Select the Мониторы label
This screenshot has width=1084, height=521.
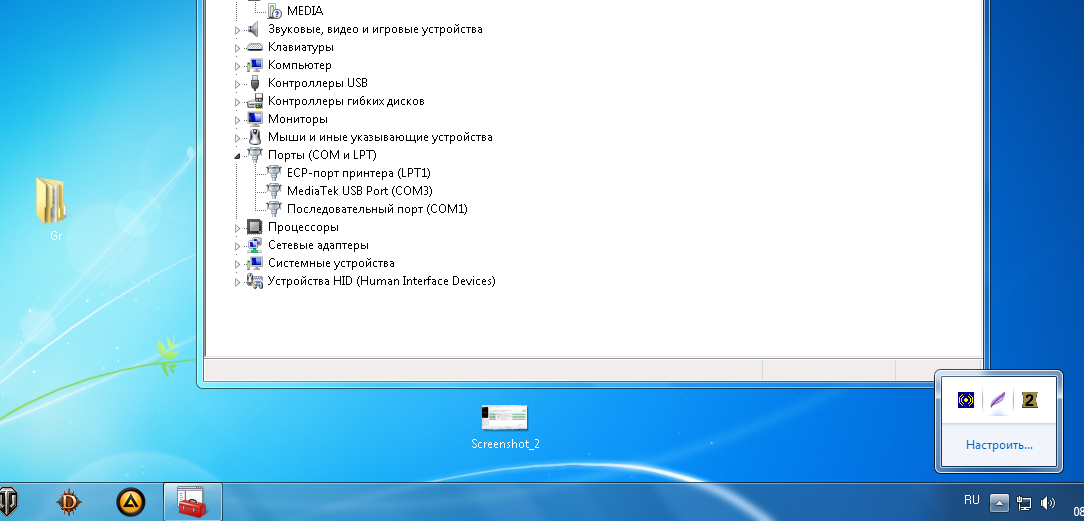pyautogui.click(x=298, y=119)
